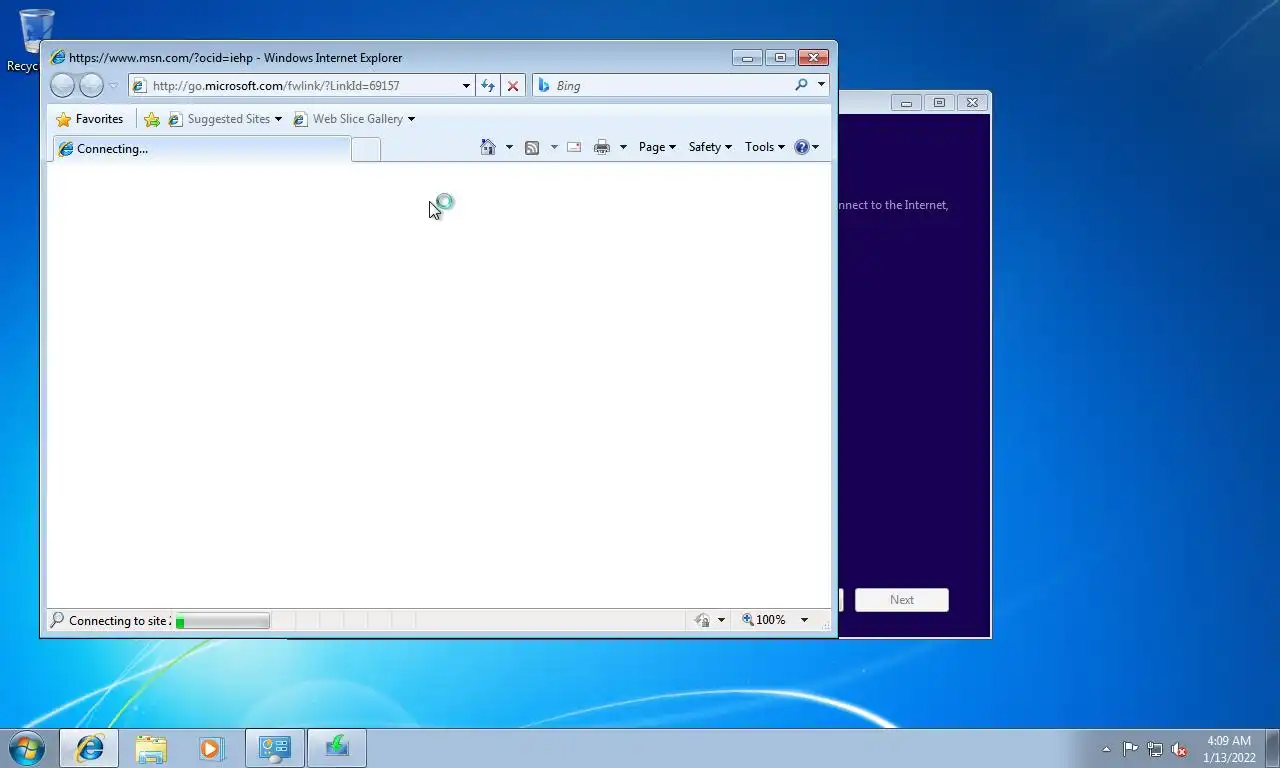
Task: Click the Internet Explorer title bar text
Action: [x=235, y=58]
